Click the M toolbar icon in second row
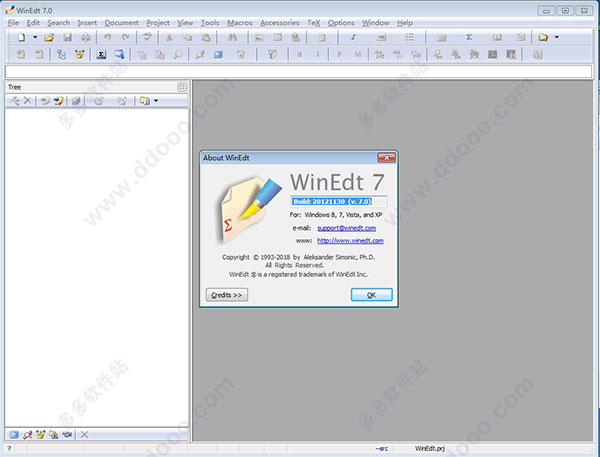The height and width of the screenshot is (457, 600). pos(358,55)
